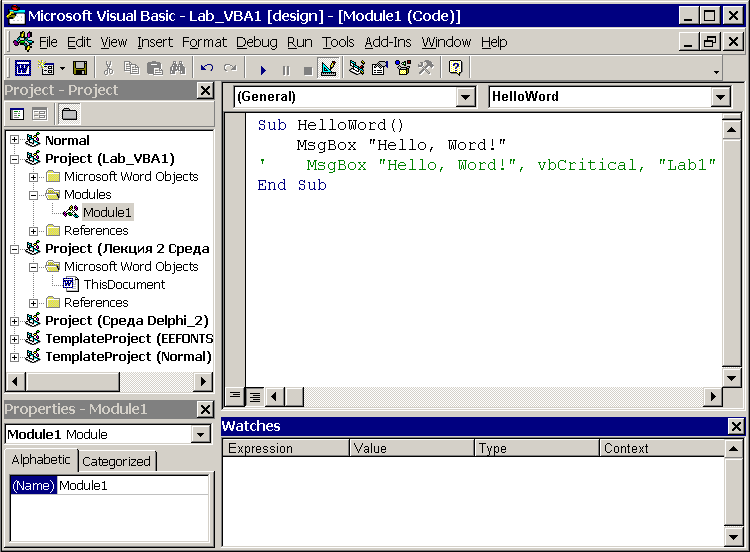The width and height of the screenshot is (750, 552).
Task: Open the Toolbox hammer-and-wrench icon
Action: coord(426,68)
